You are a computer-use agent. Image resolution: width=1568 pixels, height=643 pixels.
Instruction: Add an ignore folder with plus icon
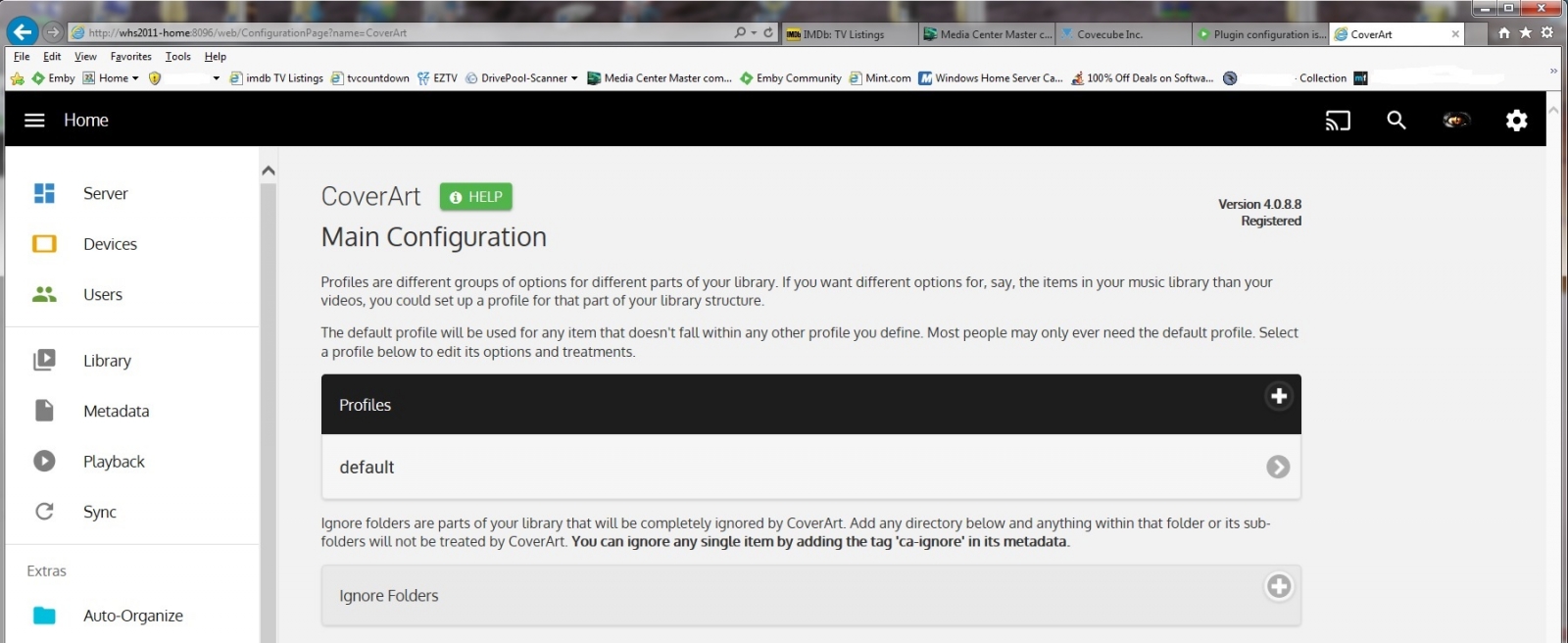[1278, 586]
